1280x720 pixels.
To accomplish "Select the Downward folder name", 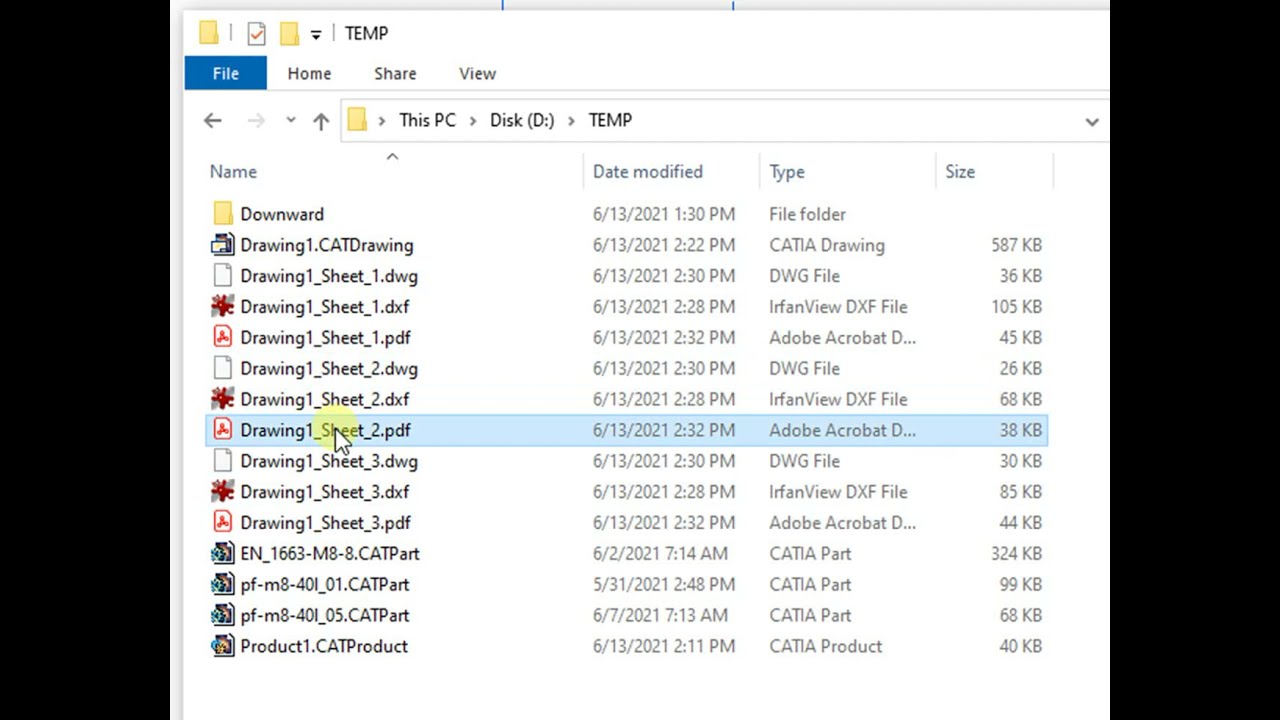I will 282,214.
